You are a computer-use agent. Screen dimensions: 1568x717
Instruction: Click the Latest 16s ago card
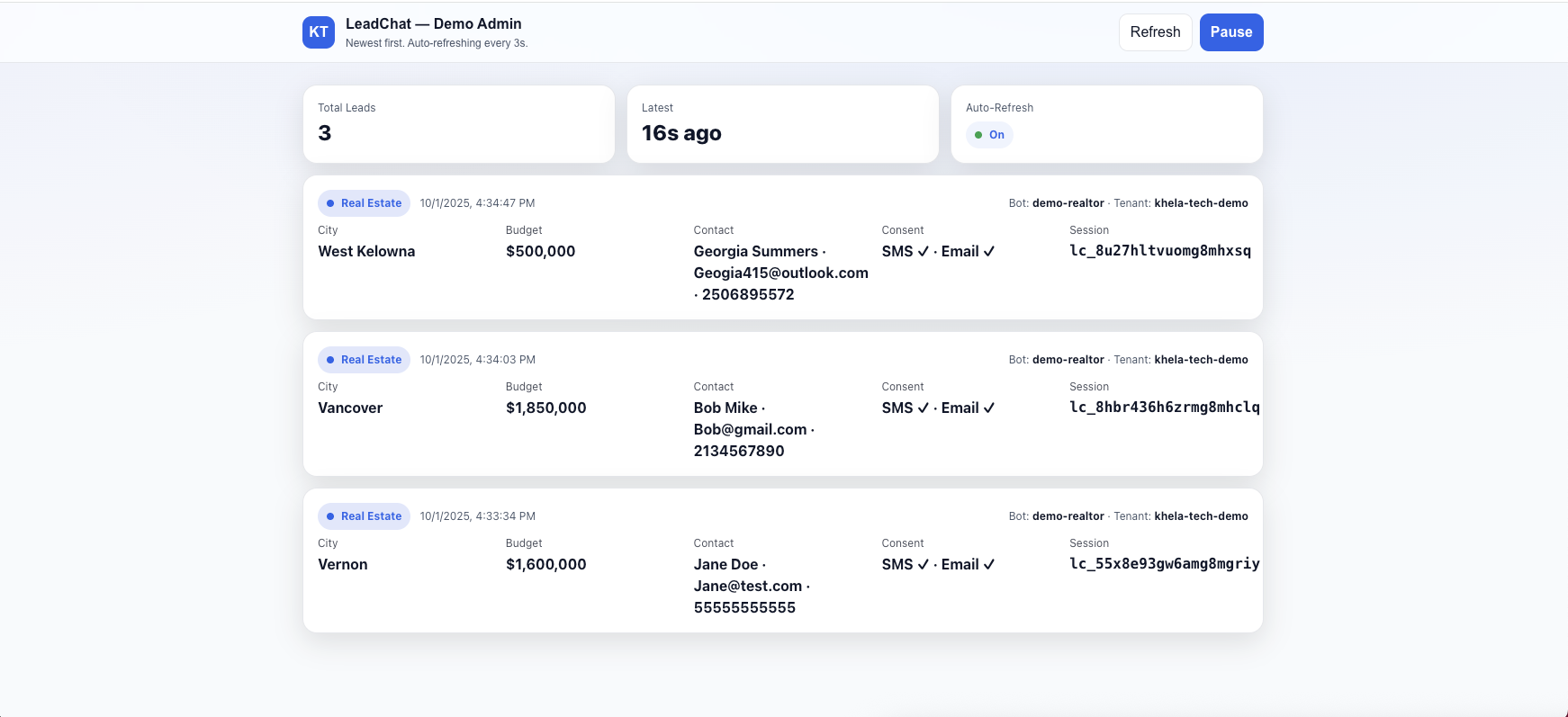pyautogui.click(x=782, y=124)
